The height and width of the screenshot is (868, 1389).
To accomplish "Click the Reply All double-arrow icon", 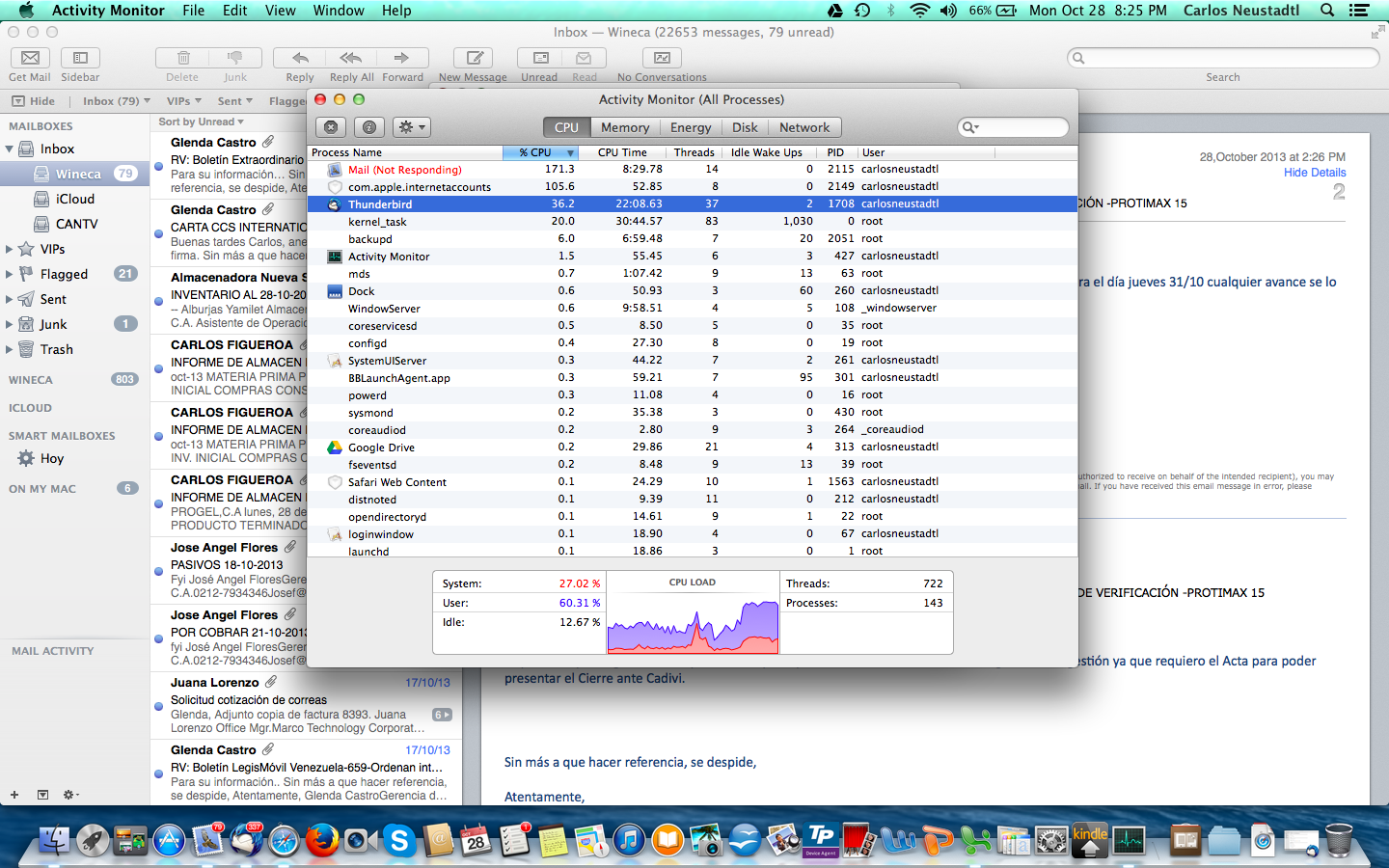I will (351, 58).
